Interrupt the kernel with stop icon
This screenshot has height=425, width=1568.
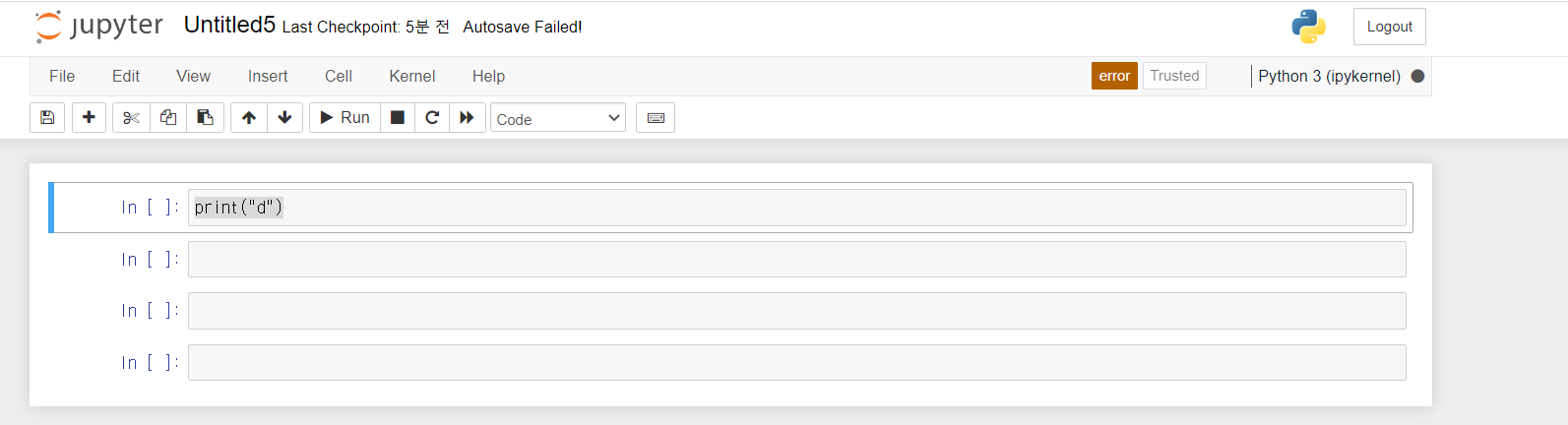tap(398, 118)
